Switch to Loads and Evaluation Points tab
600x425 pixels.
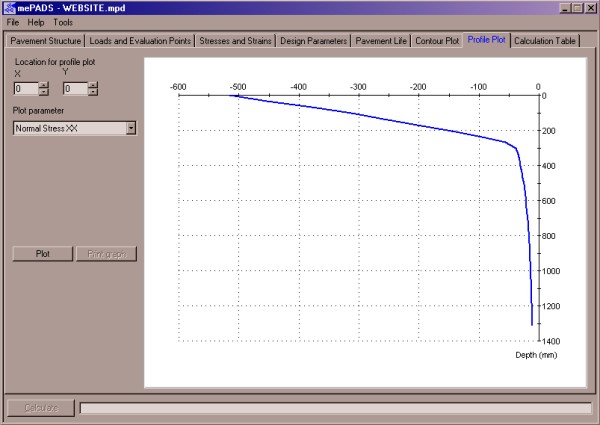140,41
